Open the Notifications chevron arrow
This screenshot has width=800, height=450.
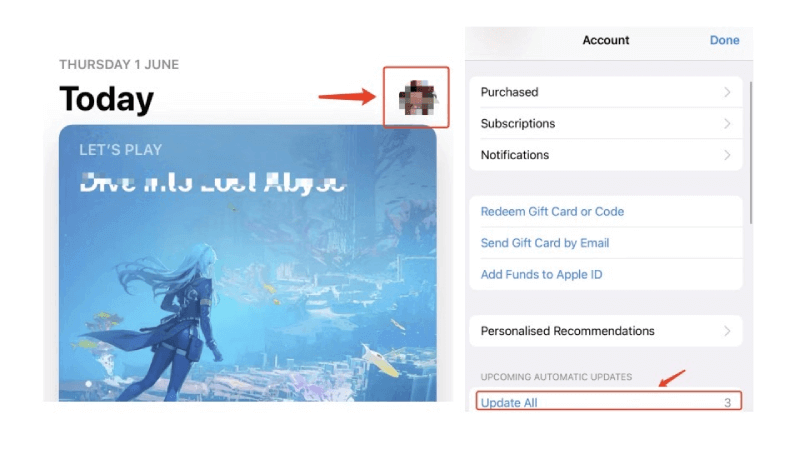(727, 155)
